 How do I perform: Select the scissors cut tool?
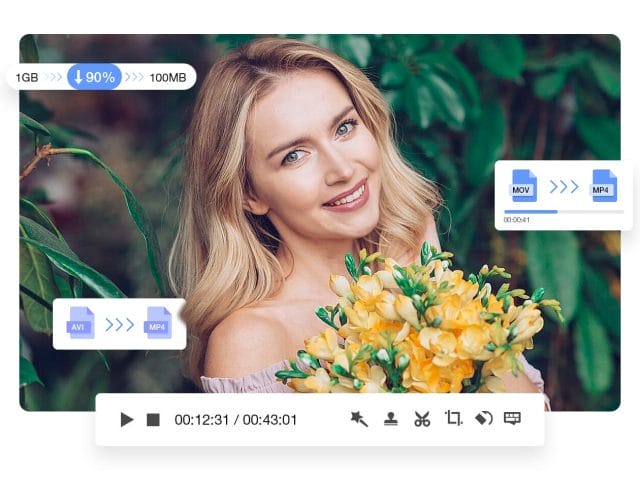coord(422,419)
